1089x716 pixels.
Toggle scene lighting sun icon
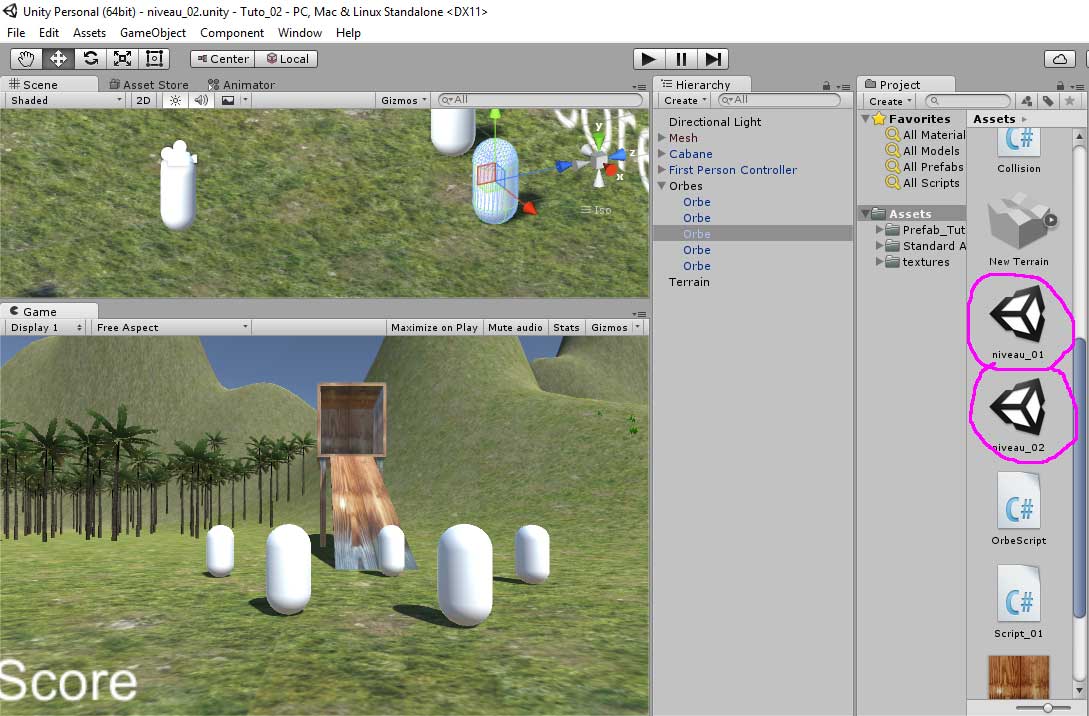pos(175,100)
